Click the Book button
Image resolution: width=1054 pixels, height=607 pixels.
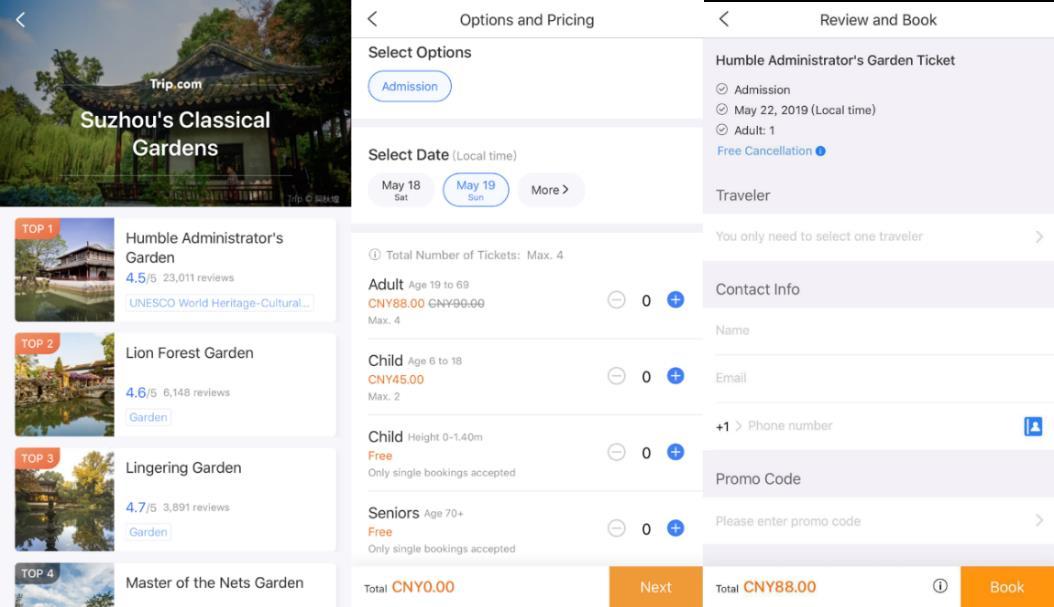(x=1007, y=587)
